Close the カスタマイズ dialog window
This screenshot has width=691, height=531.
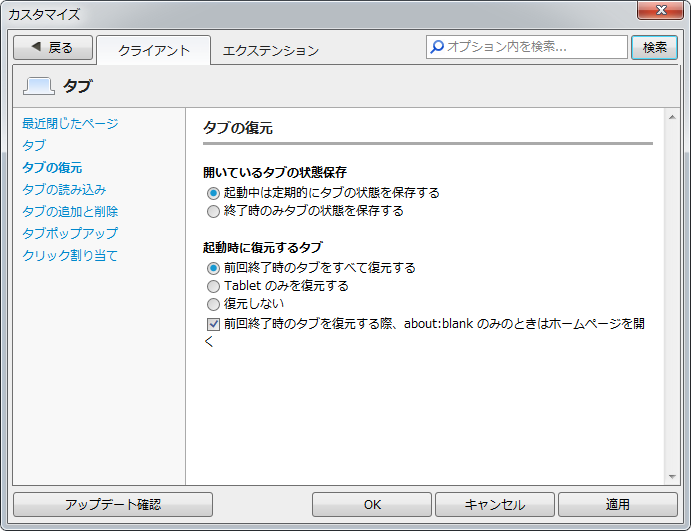coord(660,10)
